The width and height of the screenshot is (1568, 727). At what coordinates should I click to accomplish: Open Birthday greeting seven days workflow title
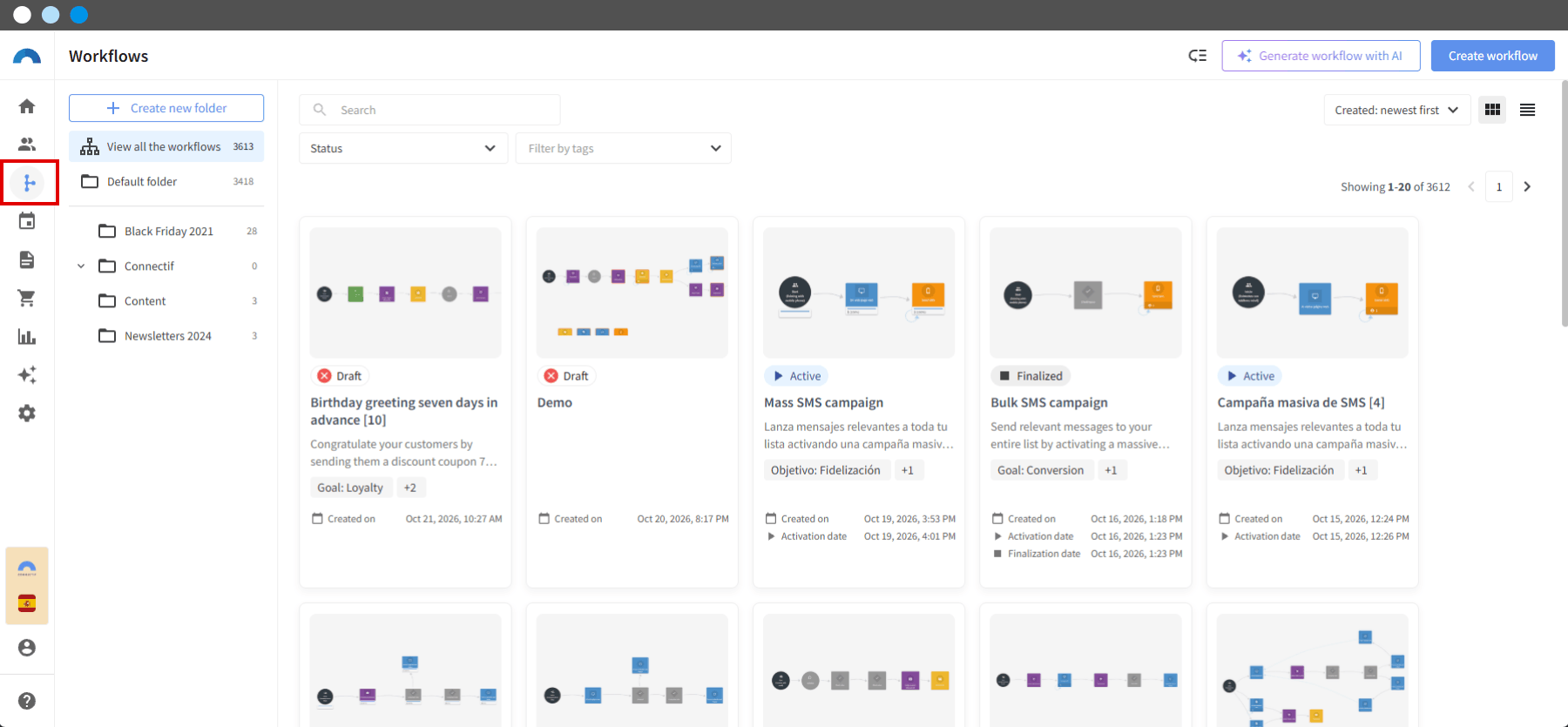pyautogui.click(x=404, y=411)
